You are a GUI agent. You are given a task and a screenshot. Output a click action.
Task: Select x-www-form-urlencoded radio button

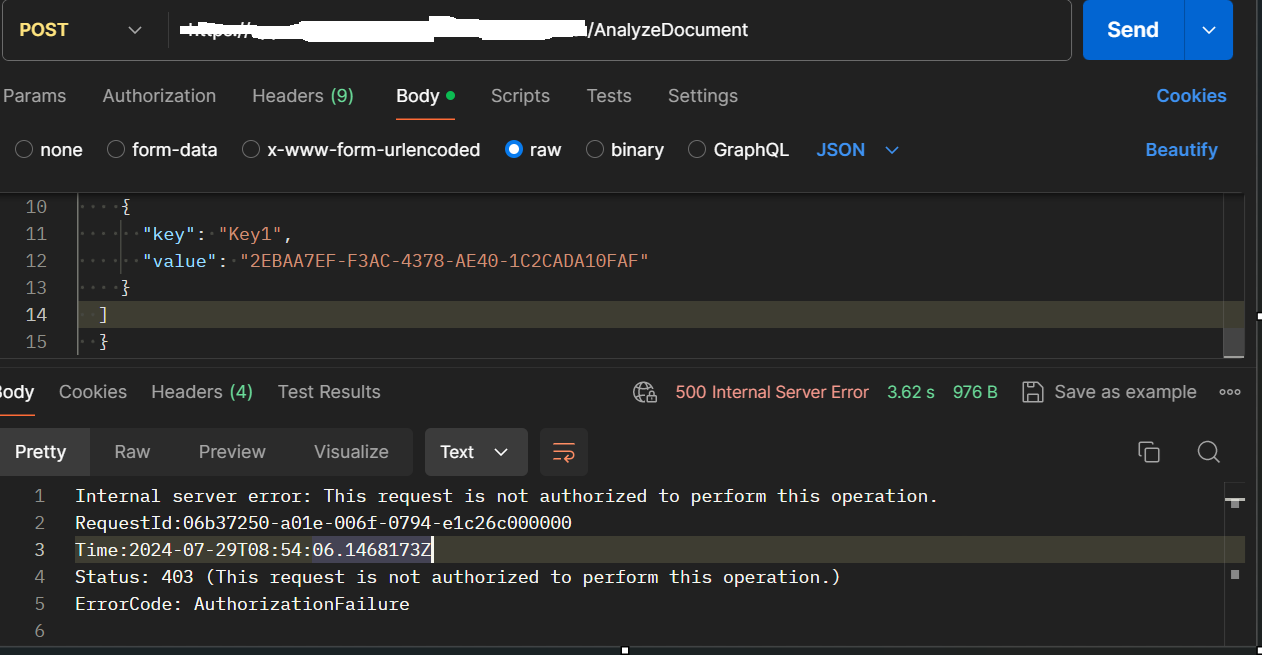click(251, 150)
